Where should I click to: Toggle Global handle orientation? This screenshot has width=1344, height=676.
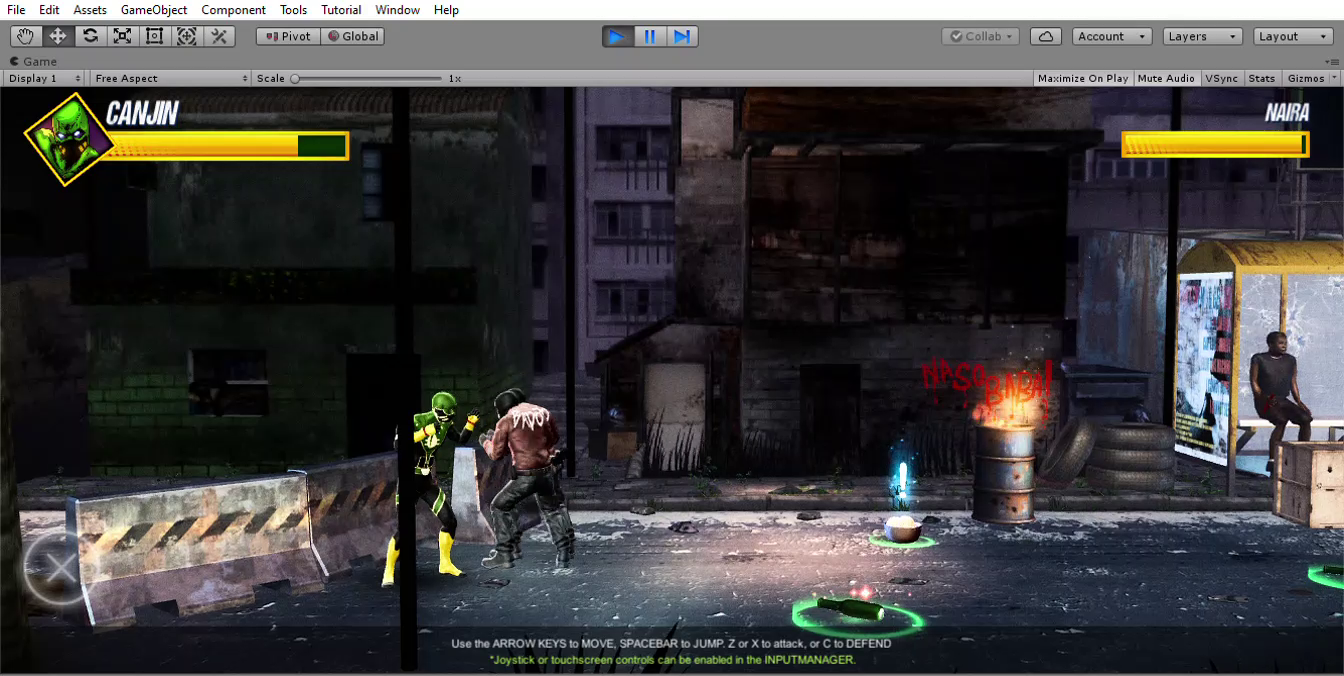pyautogui.click(x=353, y=35)
